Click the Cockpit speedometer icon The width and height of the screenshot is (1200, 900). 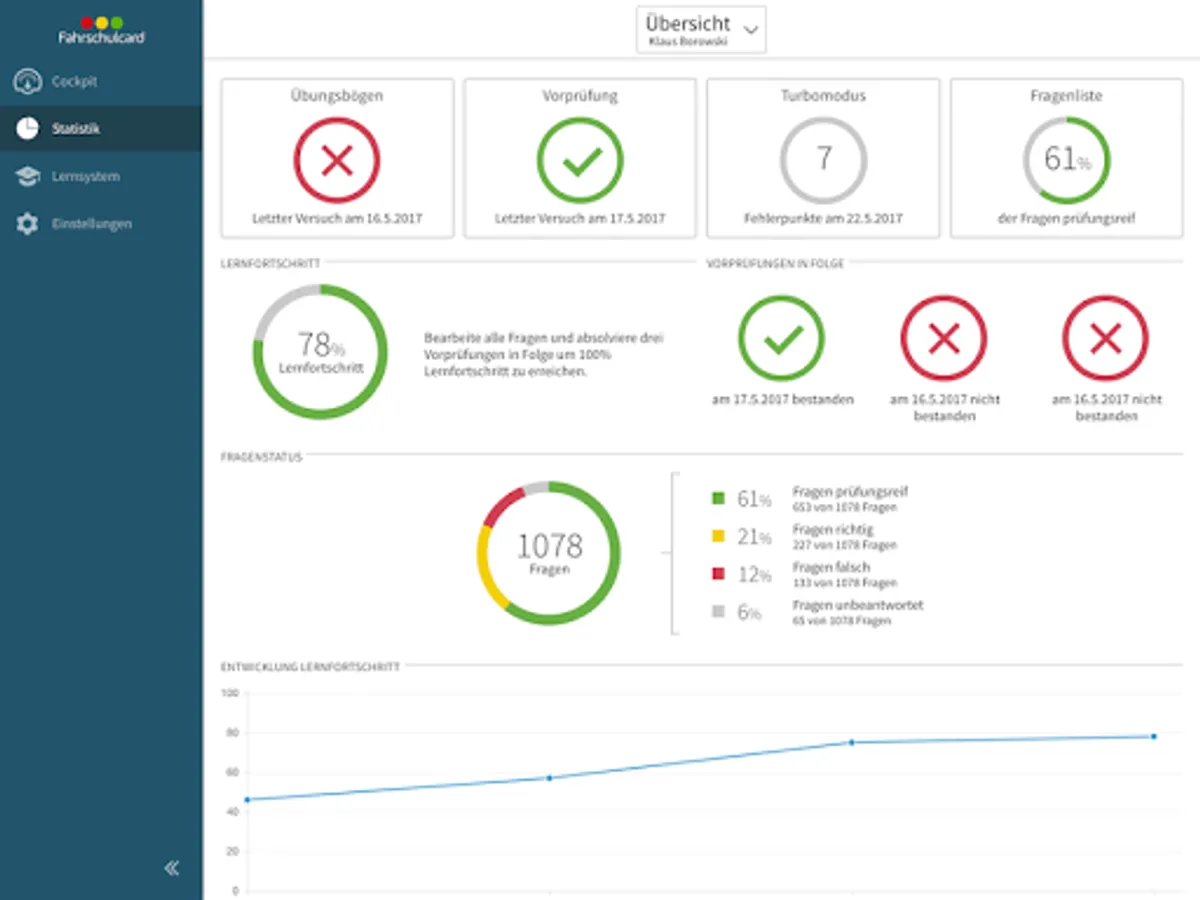pos(27,82)
